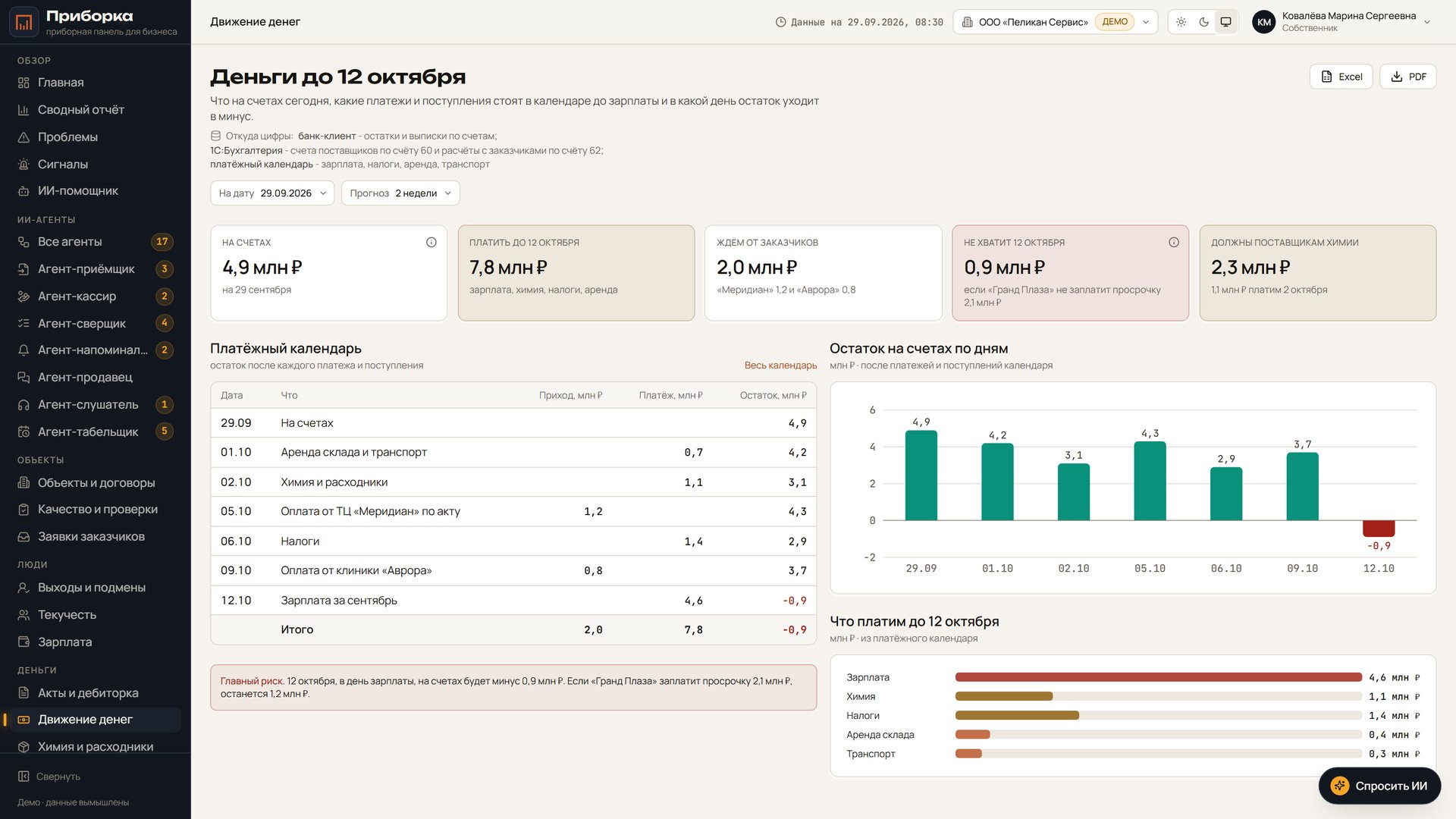Click the Агент-кассир coins icon
Screen dimensions: 1456x819
(x=24, y=297)
